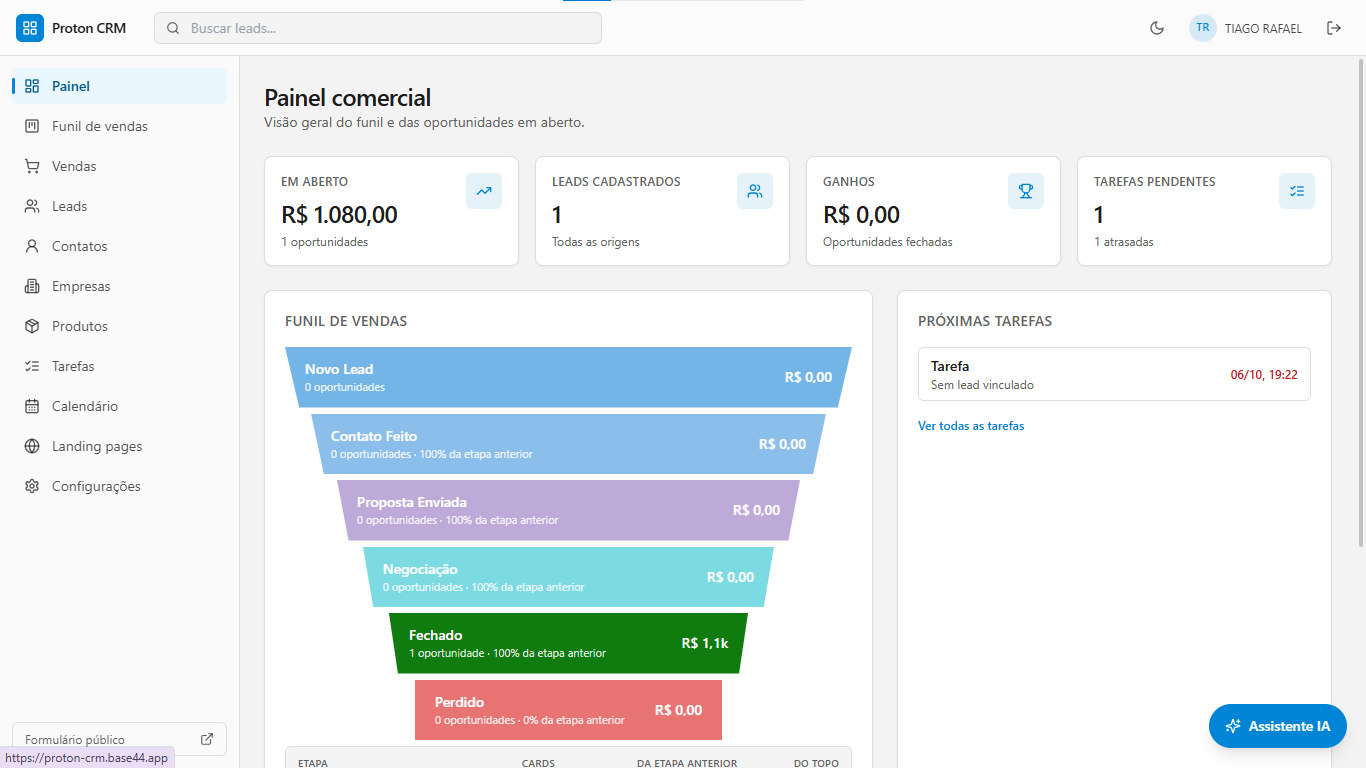
Task: Select Tarefas in the sidebar menu
Action: click(x=120, y=366)
